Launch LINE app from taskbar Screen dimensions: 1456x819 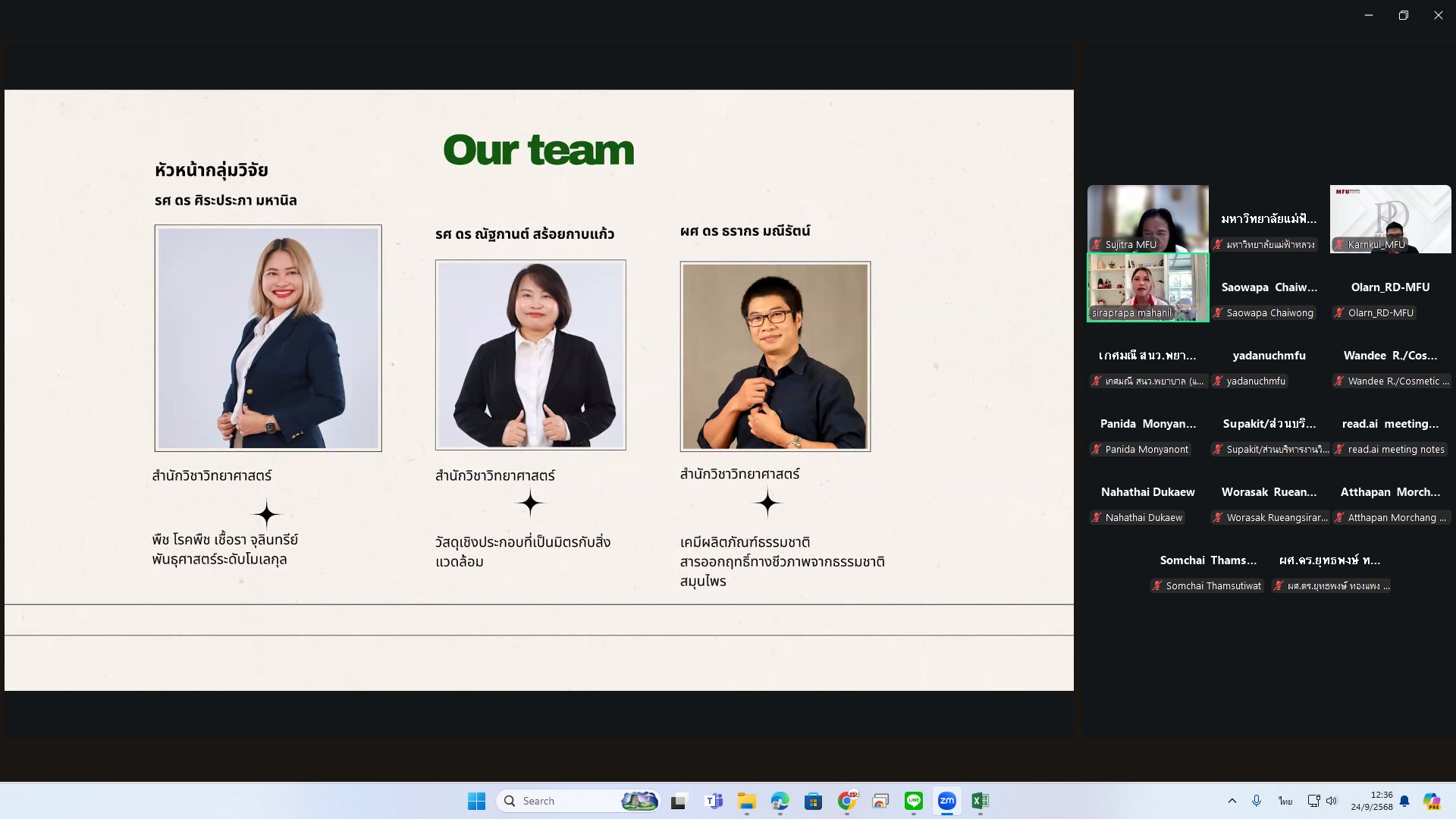(x=913, y=801)
